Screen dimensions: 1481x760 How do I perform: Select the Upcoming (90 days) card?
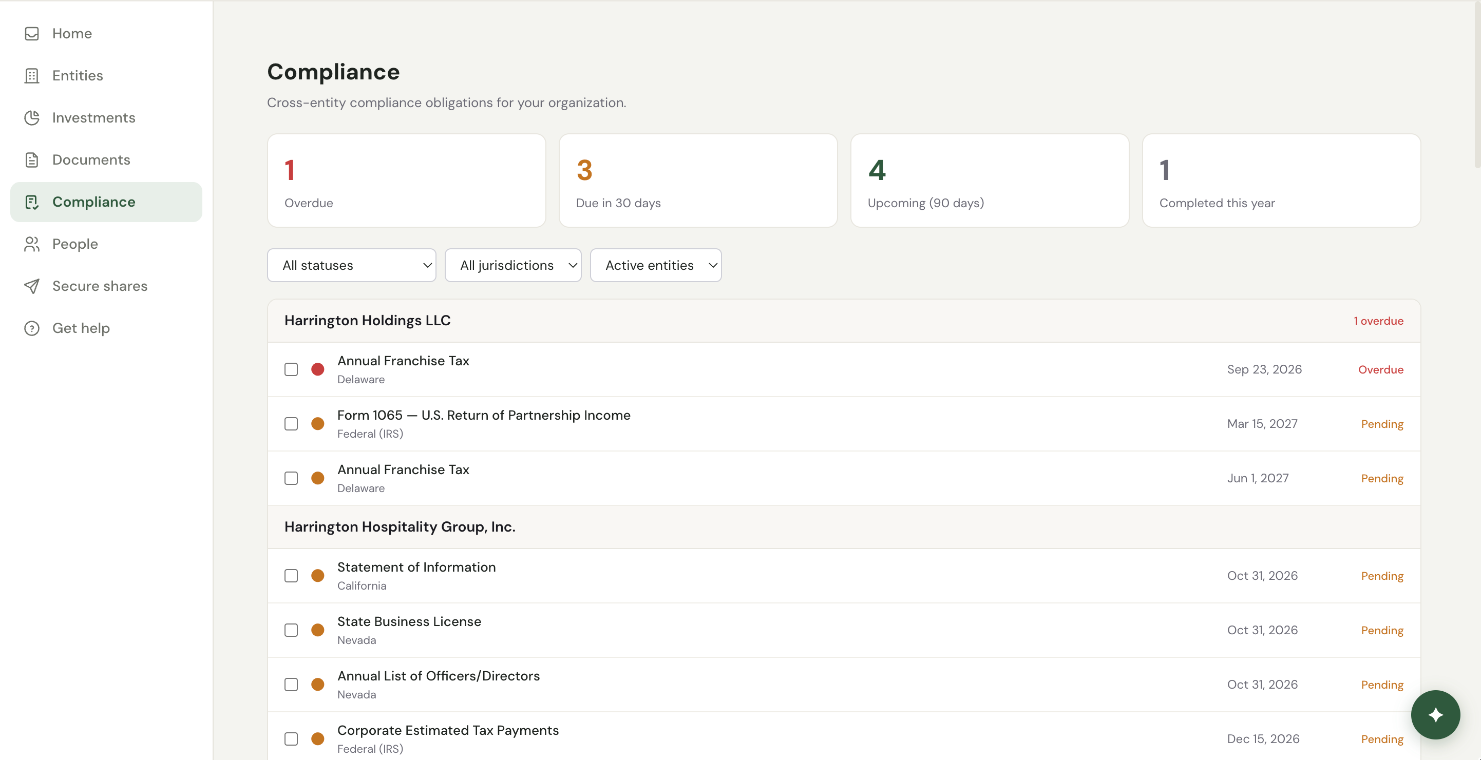pyautogui.click(x=990, y=181)
